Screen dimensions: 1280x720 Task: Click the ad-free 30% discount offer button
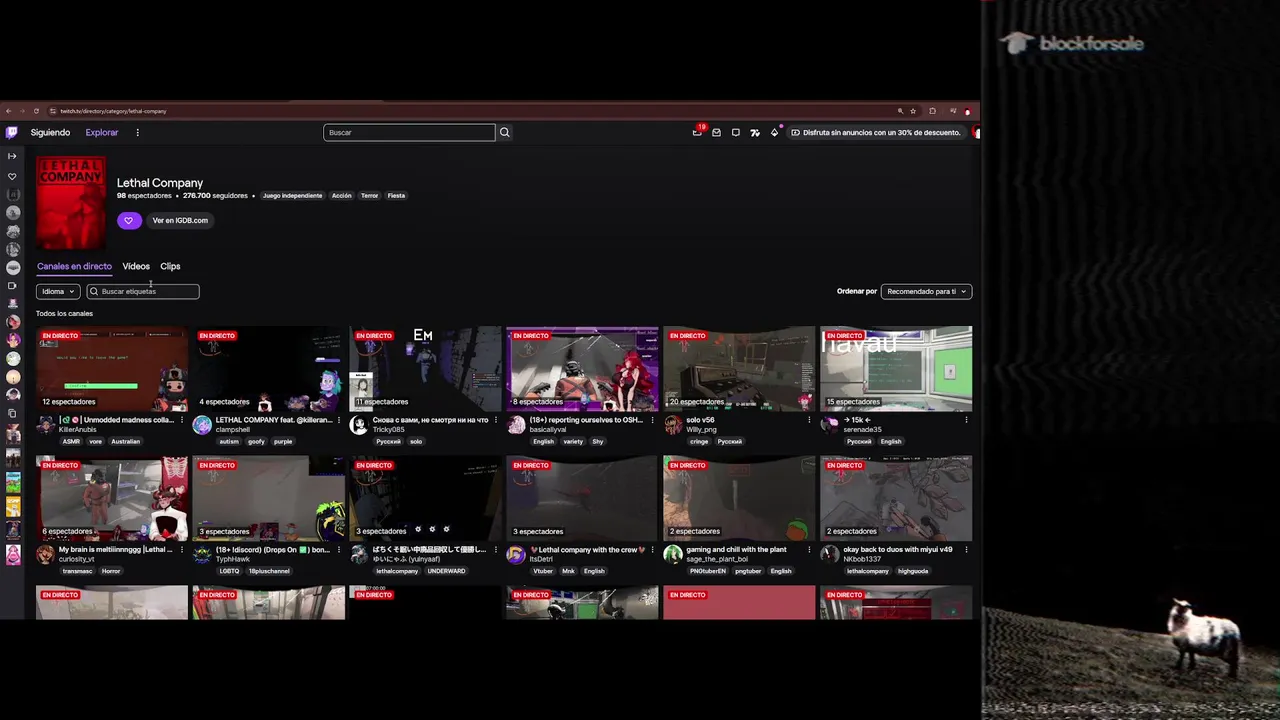pyautogui.click(x=877, y=132)
